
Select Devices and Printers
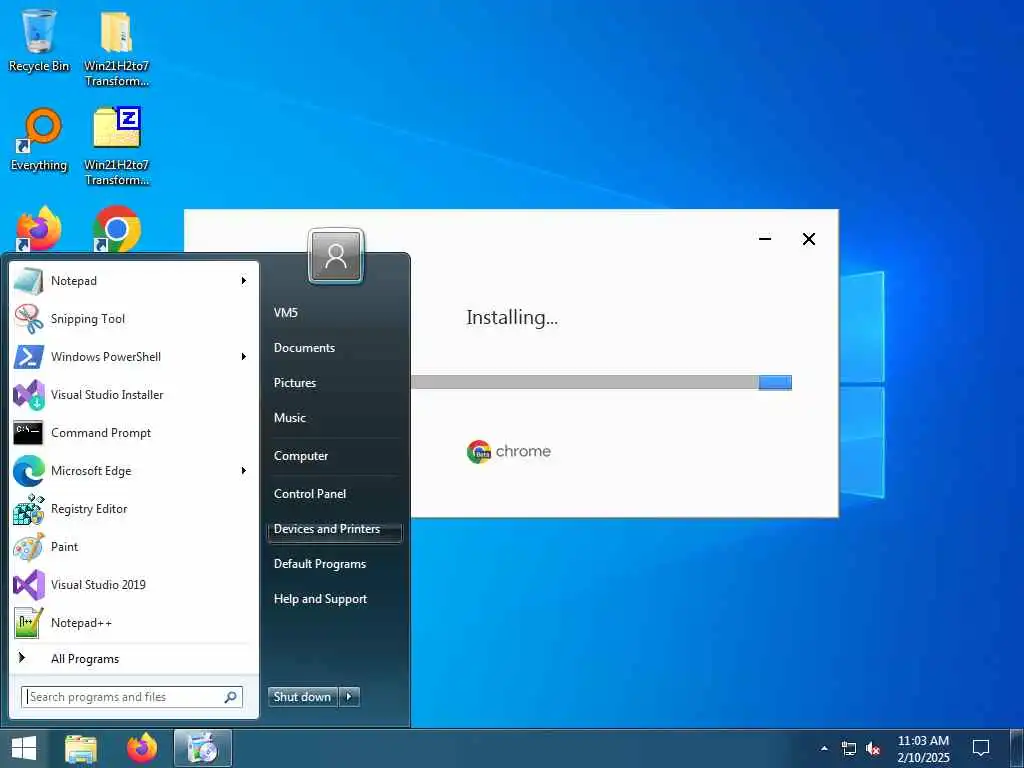tap(334, 530)
